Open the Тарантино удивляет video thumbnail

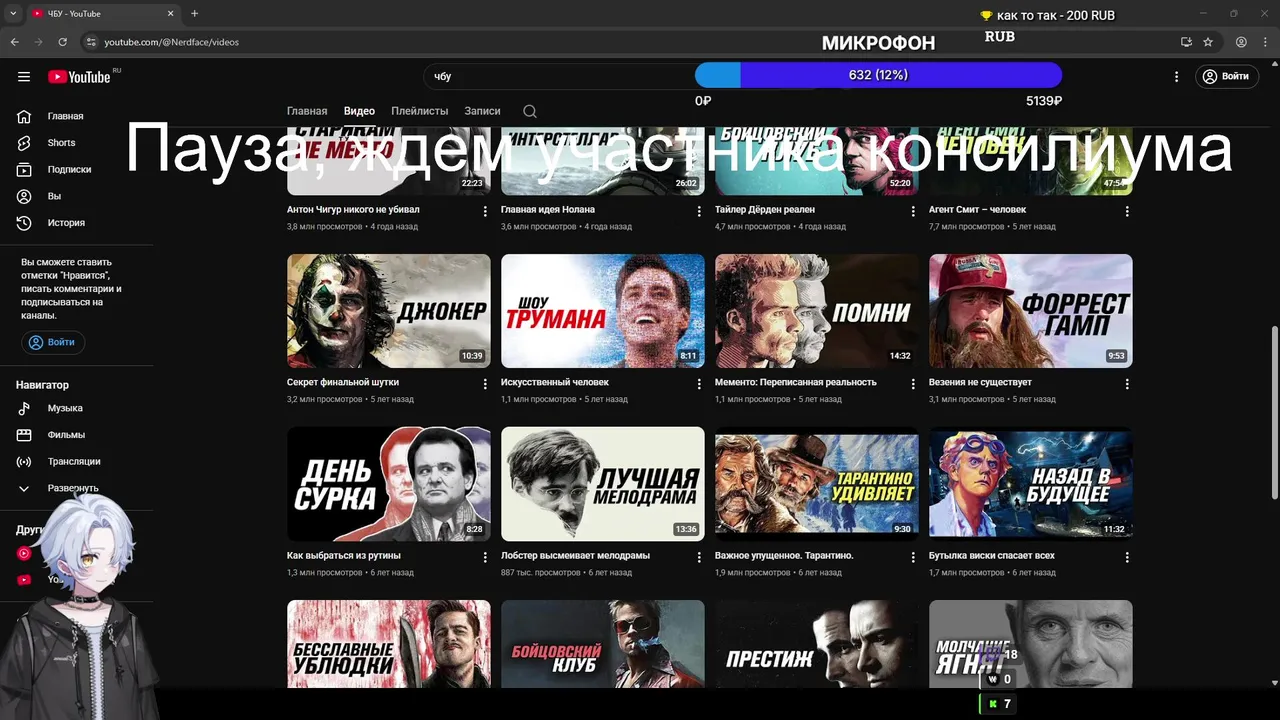click(x=817, y=484)
